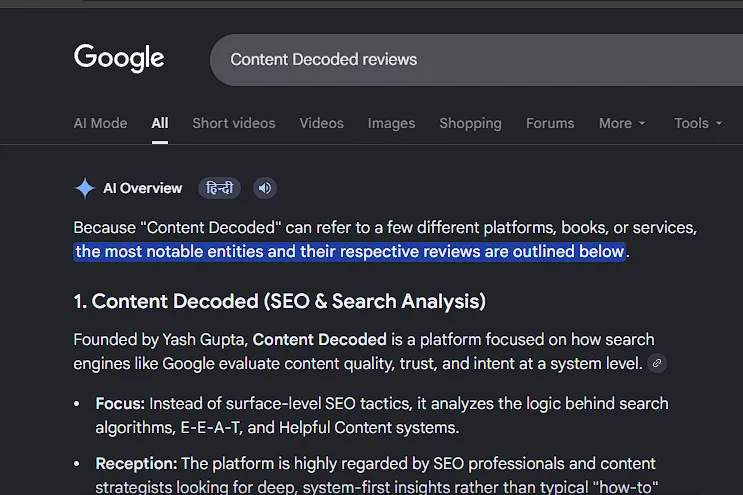The height and width of the screenshot is (495, 743).
Task: Click the 'Reception:' bullet label
Action: tap(136, 463)
